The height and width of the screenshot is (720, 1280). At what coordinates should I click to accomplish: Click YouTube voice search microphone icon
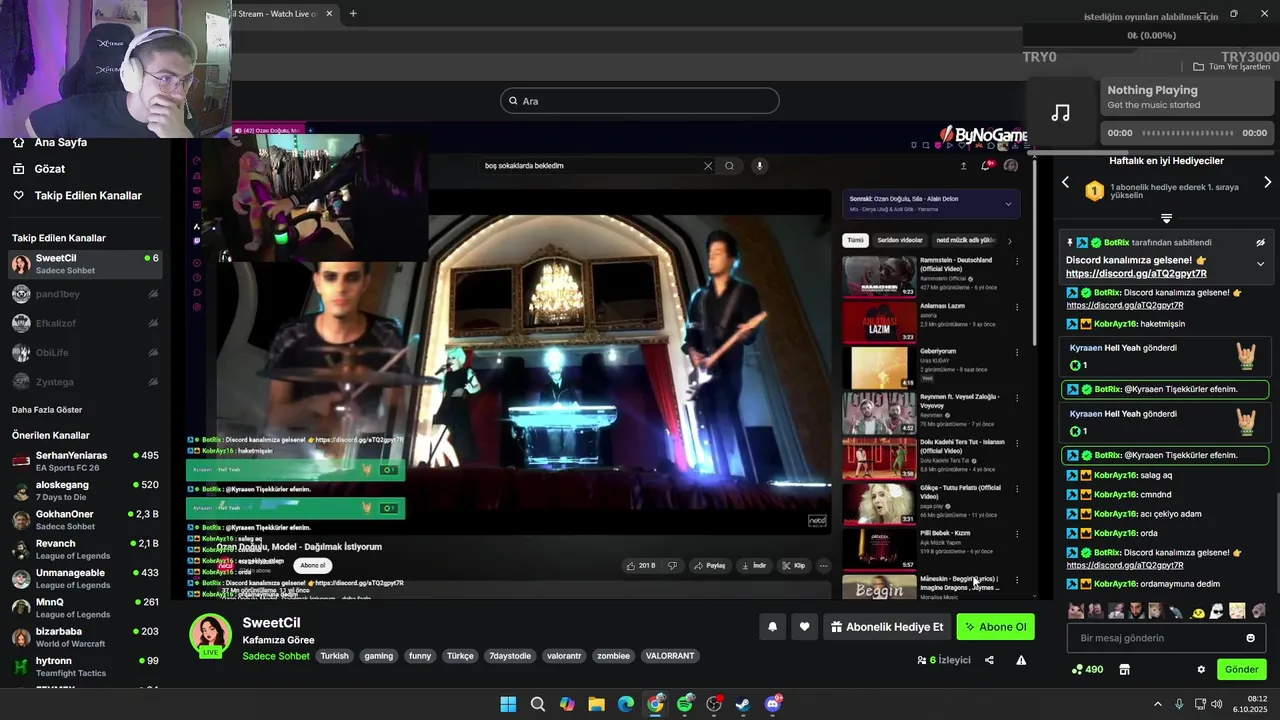coord(759,166)
